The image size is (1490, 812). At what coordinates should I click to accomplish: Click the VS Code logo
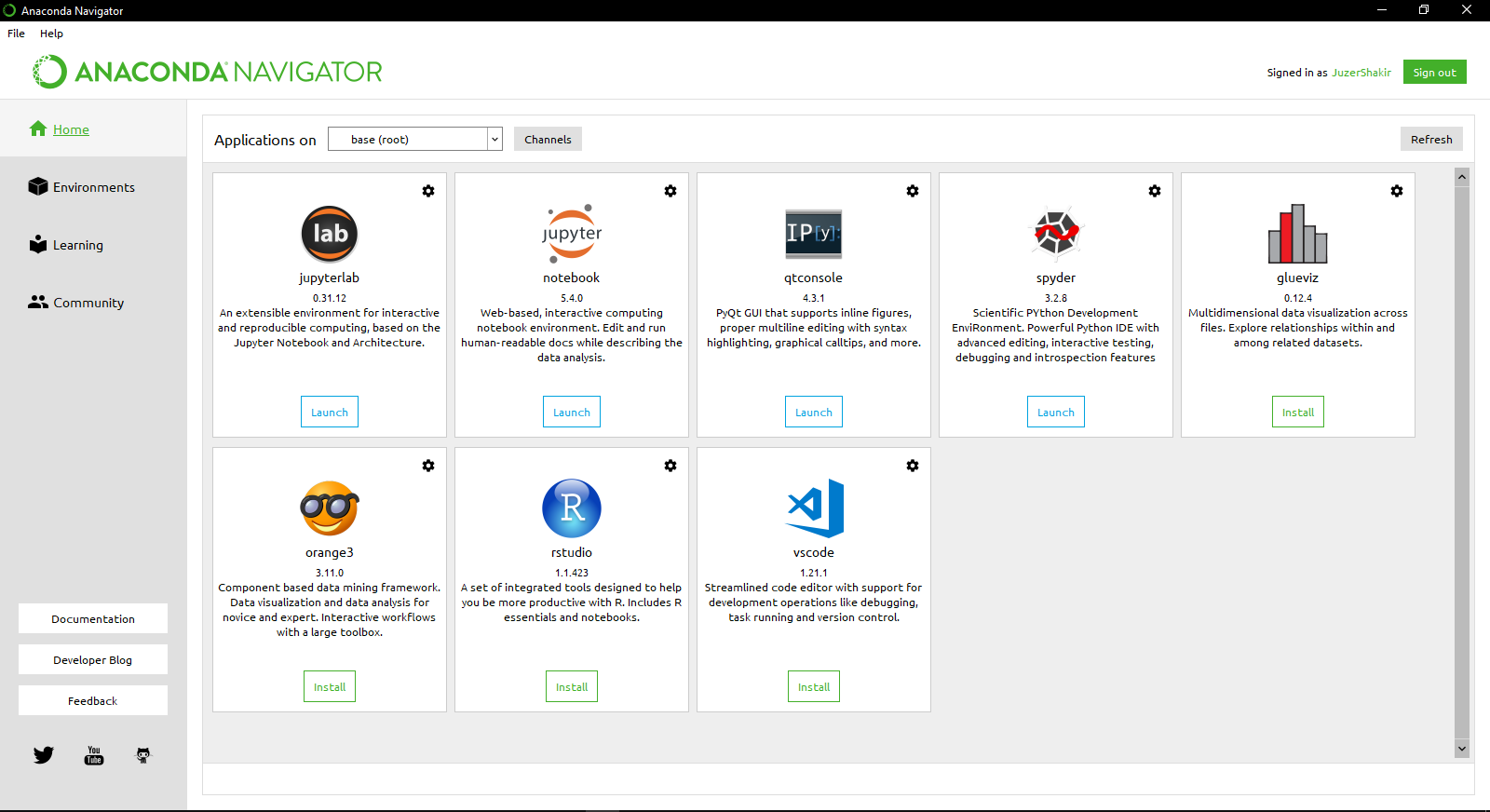[816, 508]
